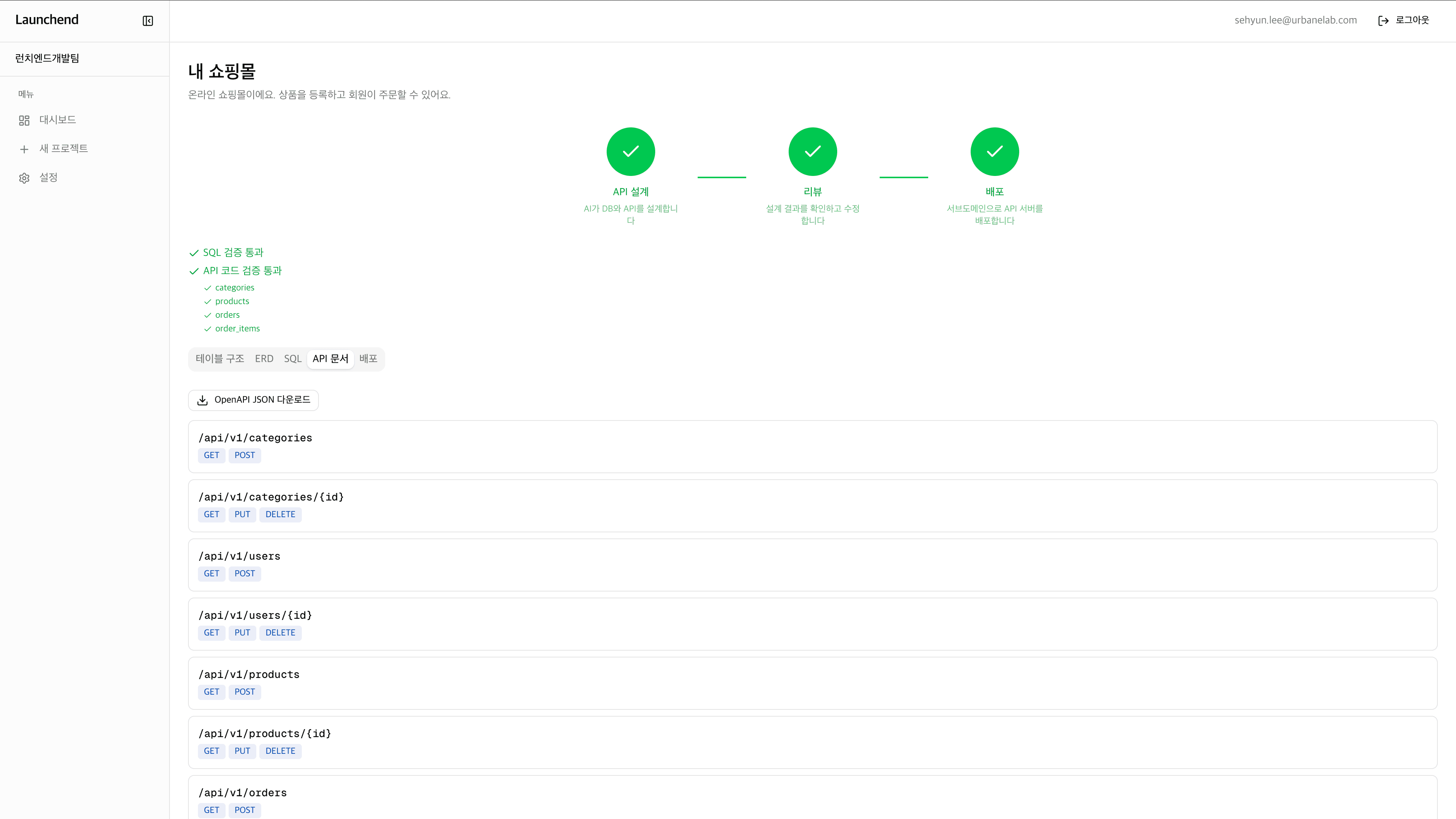Click POST on /api/v1/products
Viewport: 1456px width, 819px height.
point(245,692)
